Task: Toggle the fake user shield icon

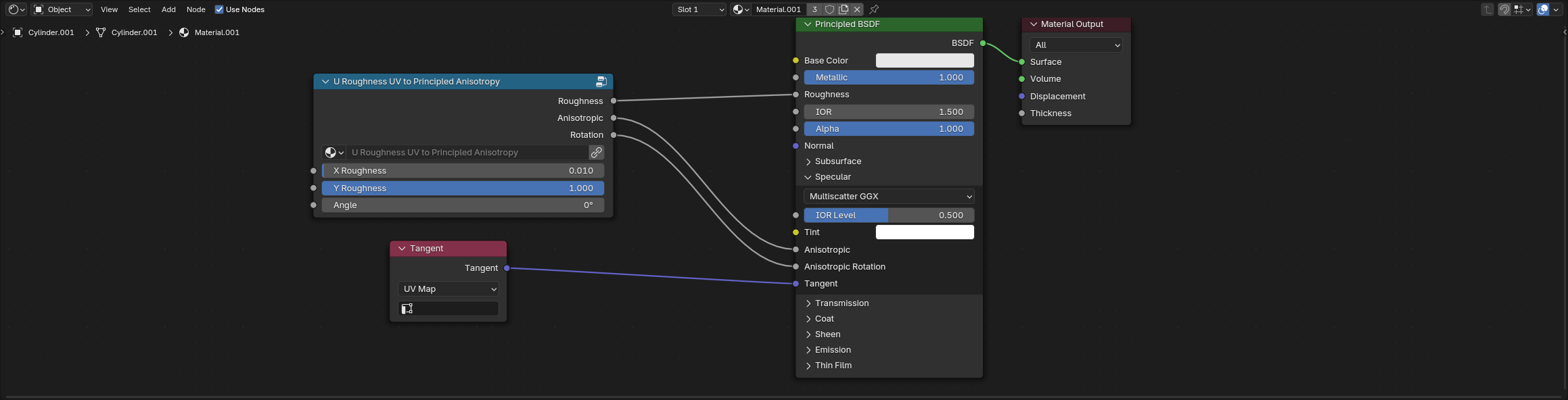Action: 829,9
